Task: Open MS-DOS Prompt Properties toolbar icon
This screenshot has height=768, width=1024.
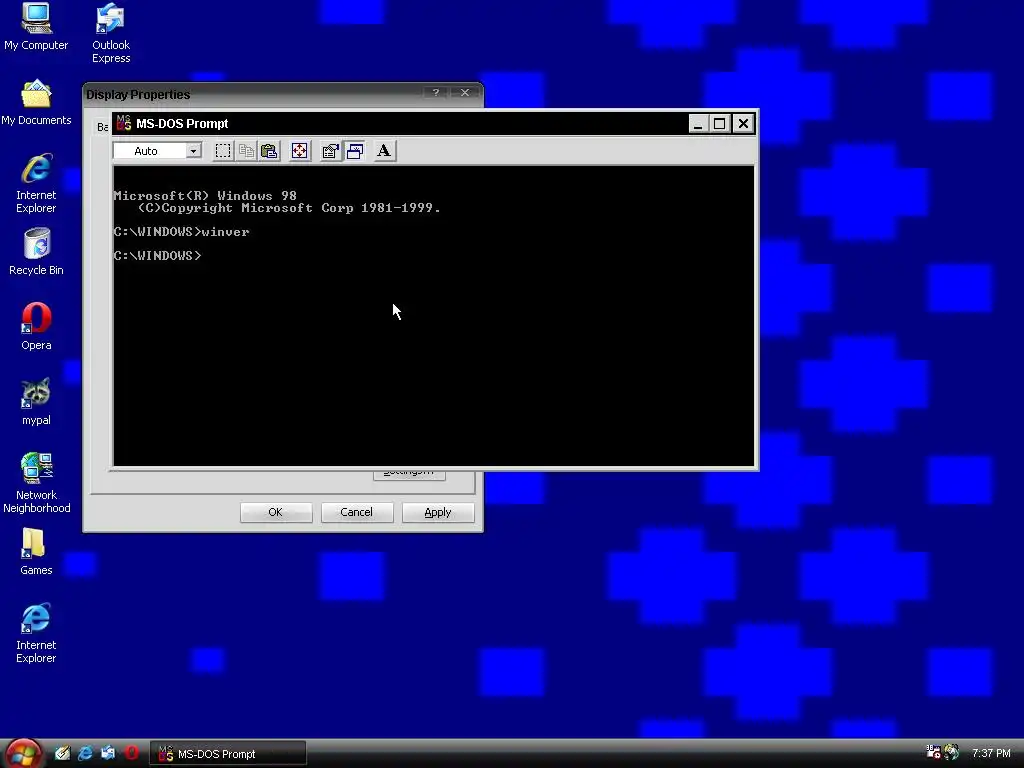Action: [331, 151]
